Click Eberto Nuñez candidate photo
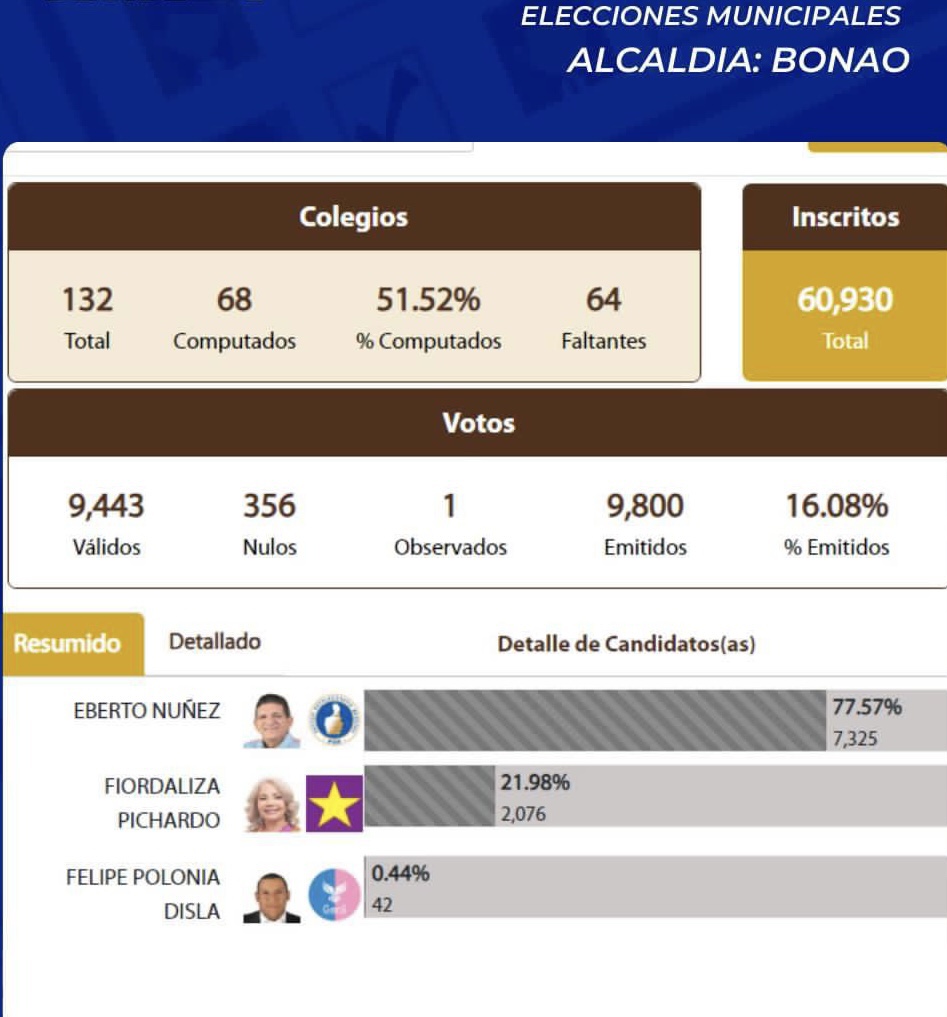 click(x=272, y=720)
